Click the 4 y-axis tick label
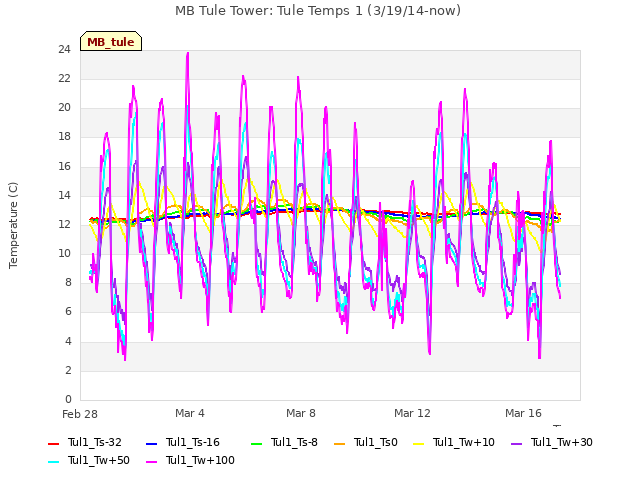 [68, 341]
